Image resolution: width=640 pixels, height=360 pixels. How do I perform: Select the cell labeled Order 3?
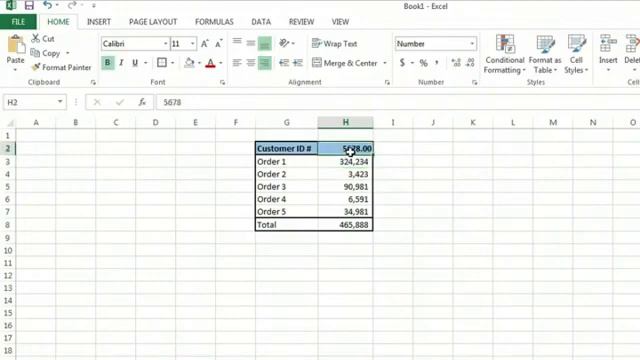[x=287, y=187]
